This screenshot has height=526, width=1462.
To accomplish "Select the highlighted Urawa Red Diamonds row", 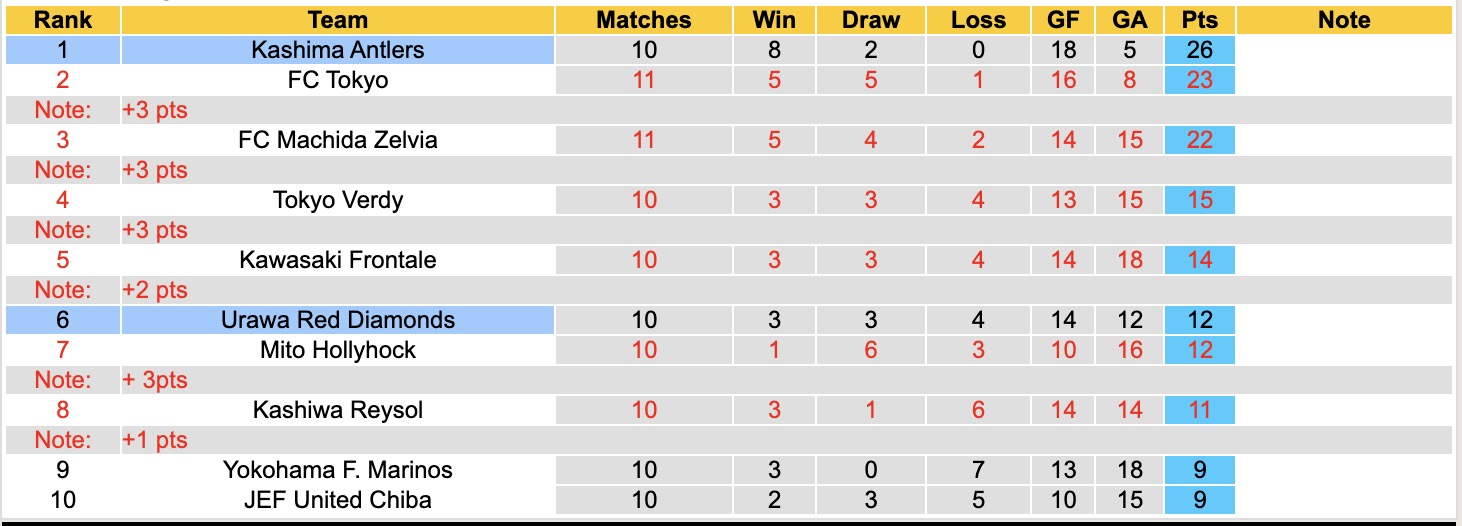I will (338, 320).
